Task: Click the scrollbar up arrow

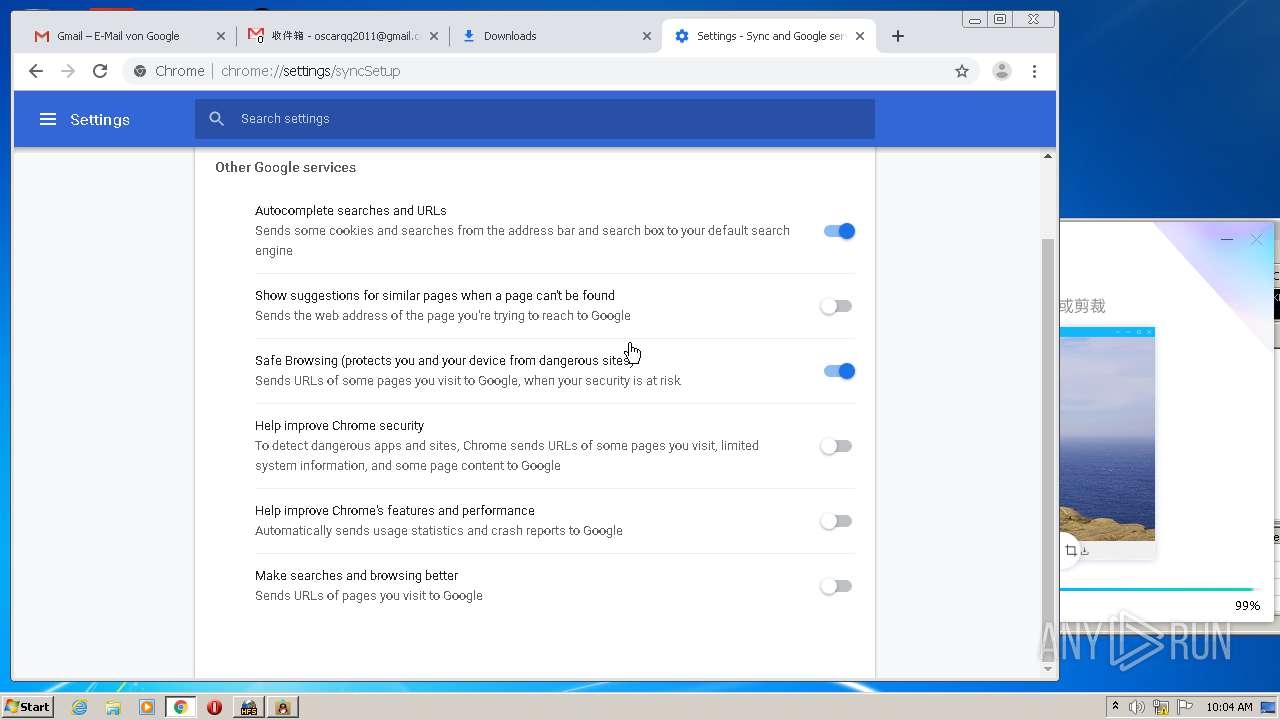Action: tap(1048, 156)
